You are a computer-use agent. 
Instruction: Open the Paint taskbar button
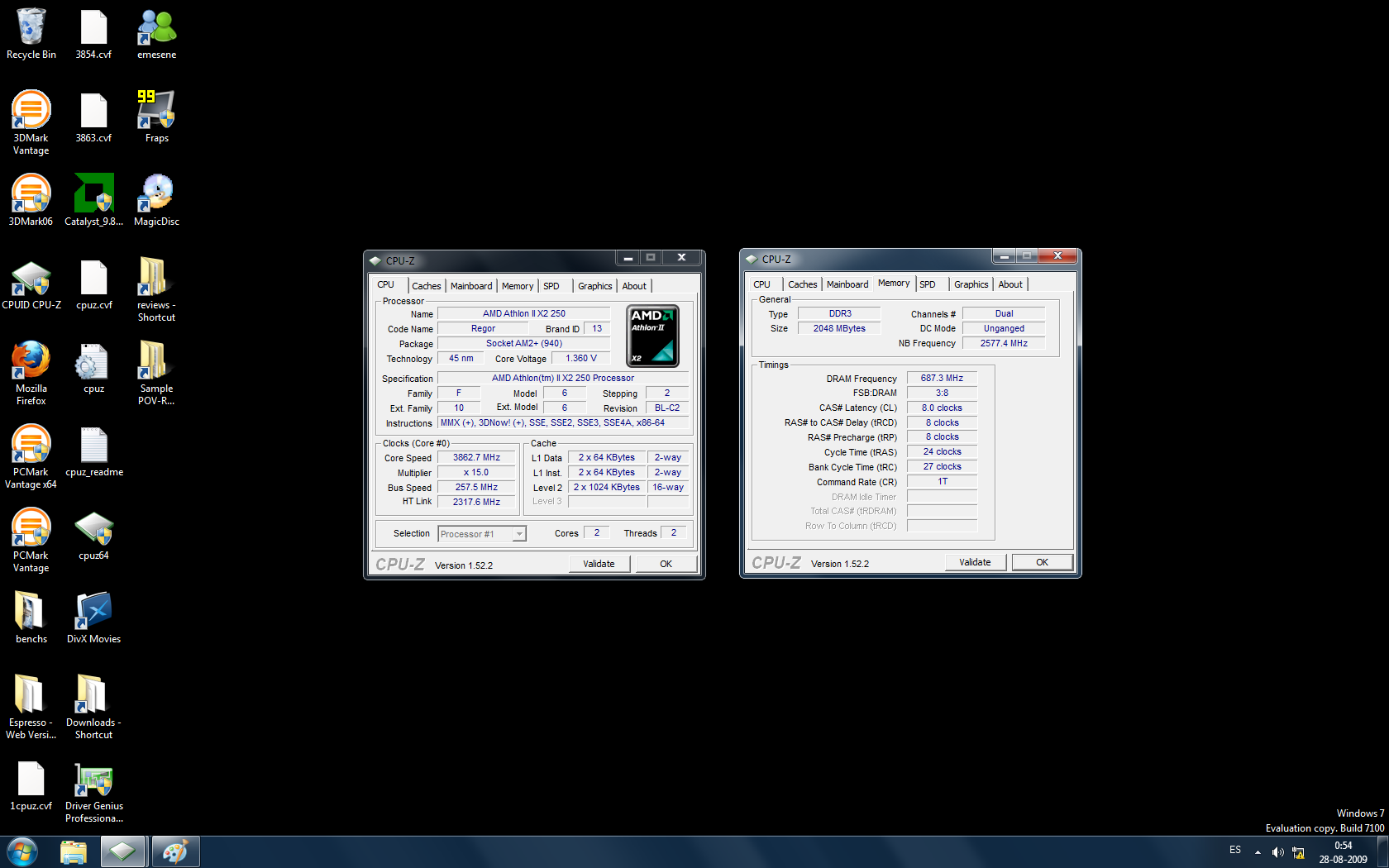coord(174,851)
